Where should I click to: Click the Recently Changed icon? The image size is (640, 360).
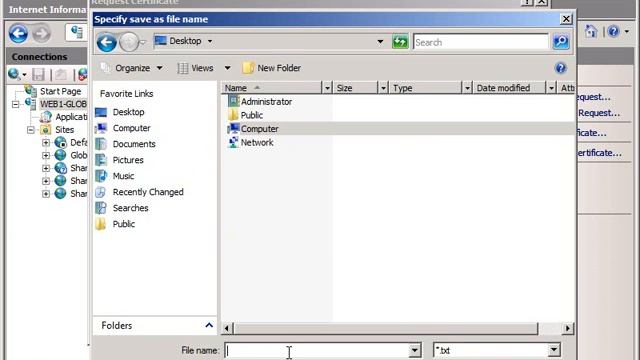(x=100, y=192)
